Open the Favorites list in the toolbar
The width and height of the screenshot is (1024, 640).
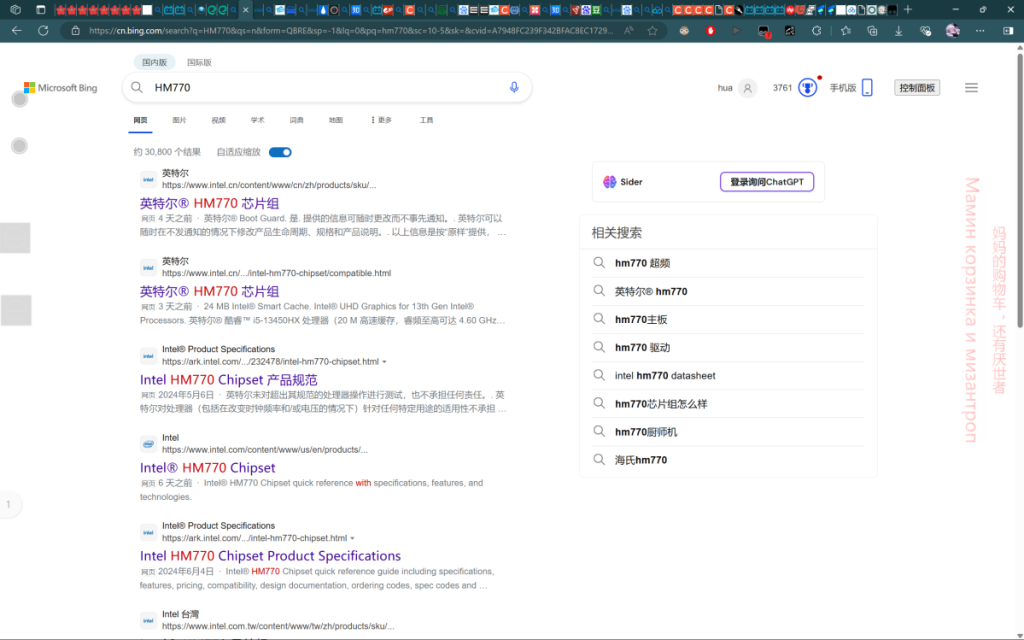click(846, 31)
